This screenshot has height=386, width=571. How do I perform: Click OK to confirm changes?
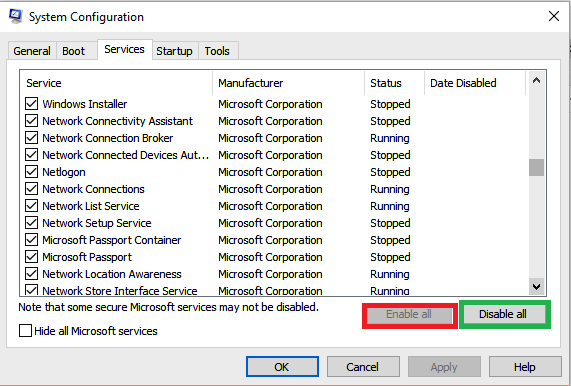coord(282,367)
